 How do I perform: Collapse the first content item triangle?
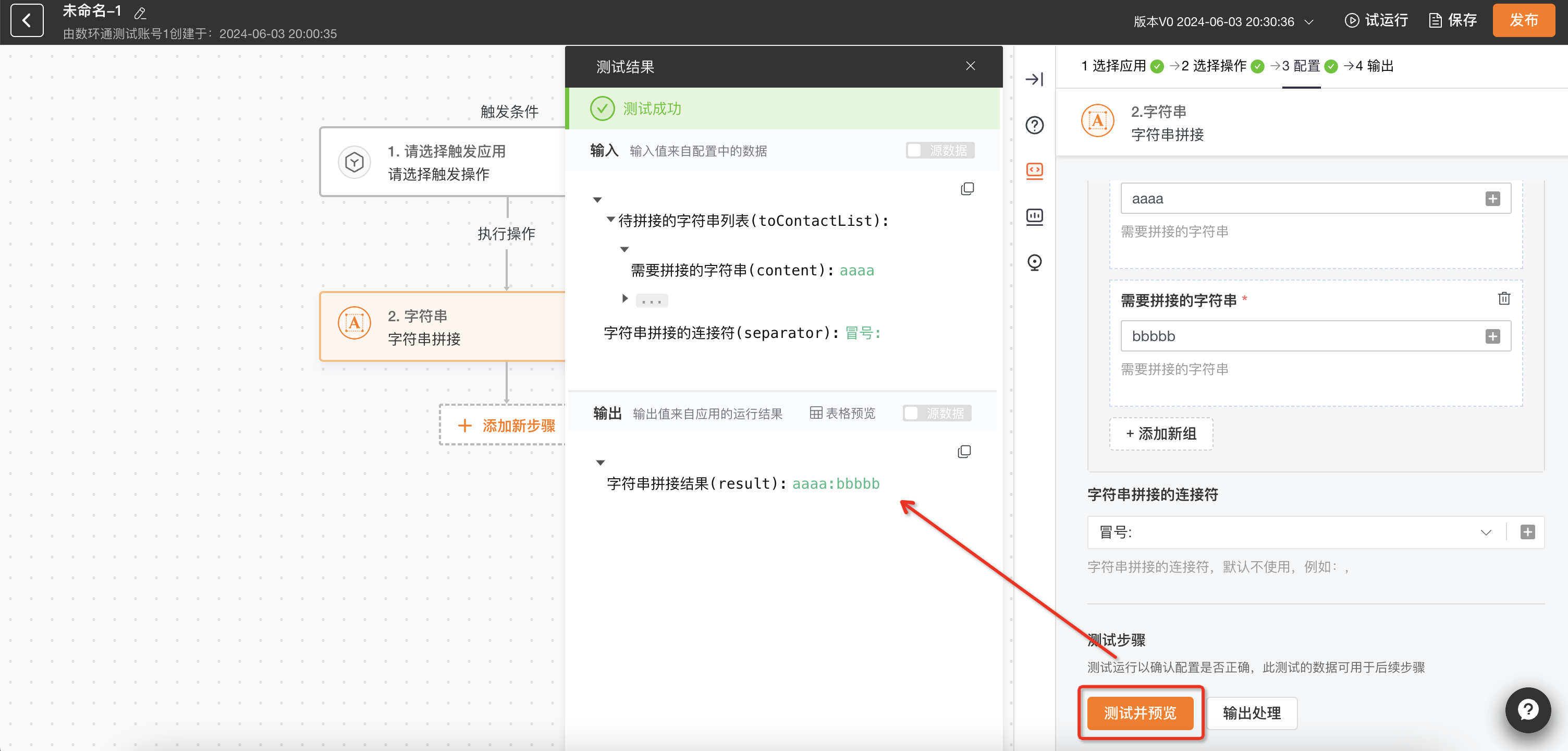click(624, 249)
